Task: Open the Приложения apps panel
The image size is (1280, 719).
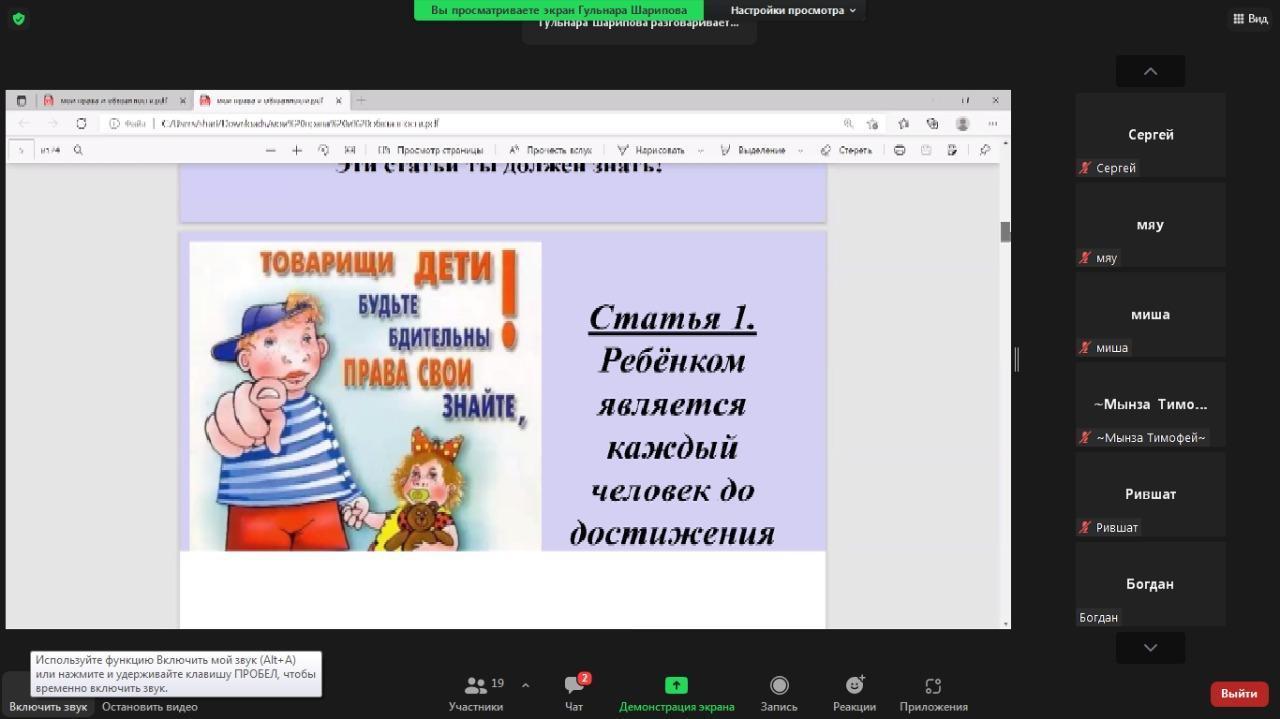Action: click(x=933, y=694)
